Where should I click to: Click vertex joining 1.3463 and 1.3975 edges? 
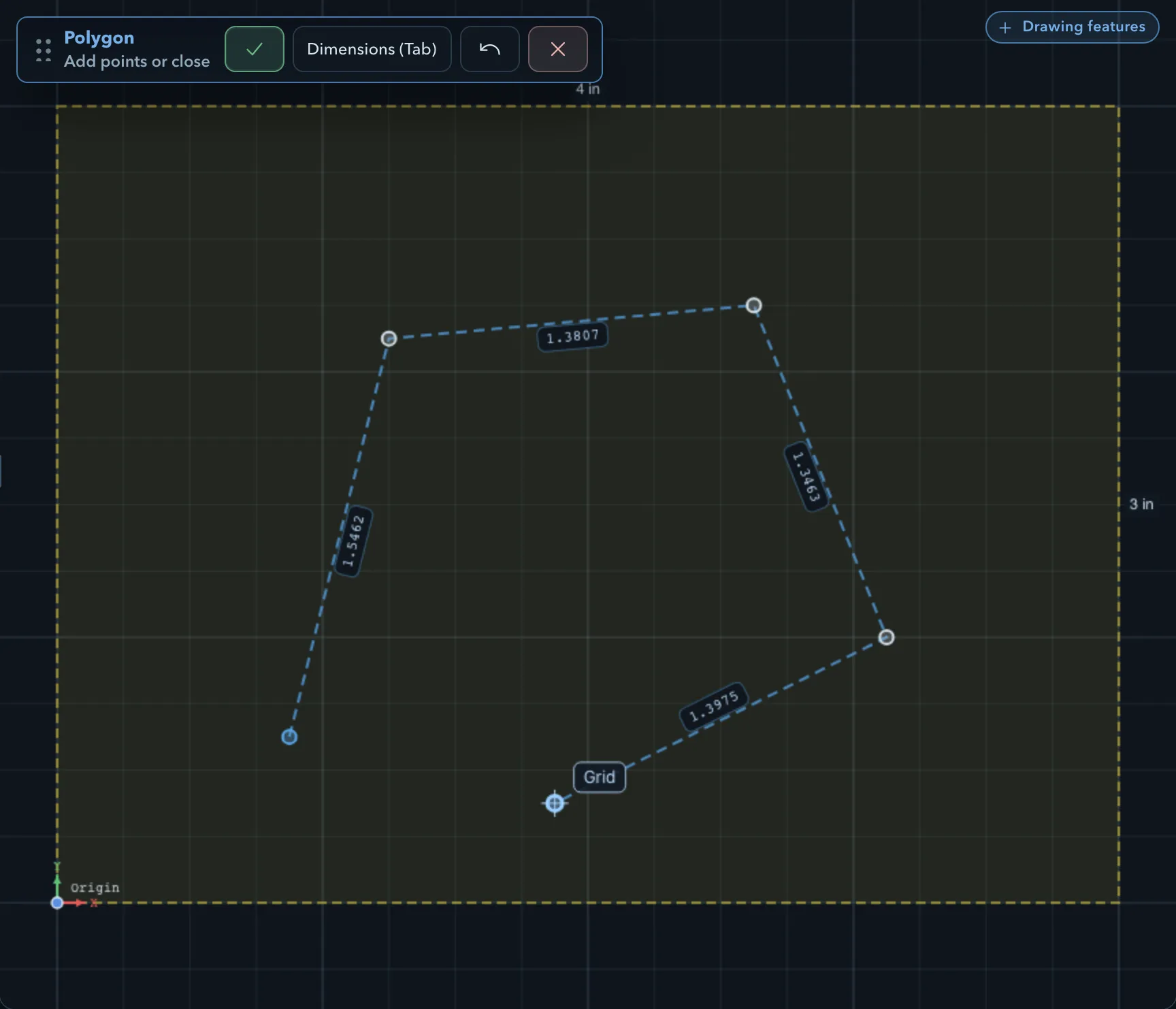886,637
